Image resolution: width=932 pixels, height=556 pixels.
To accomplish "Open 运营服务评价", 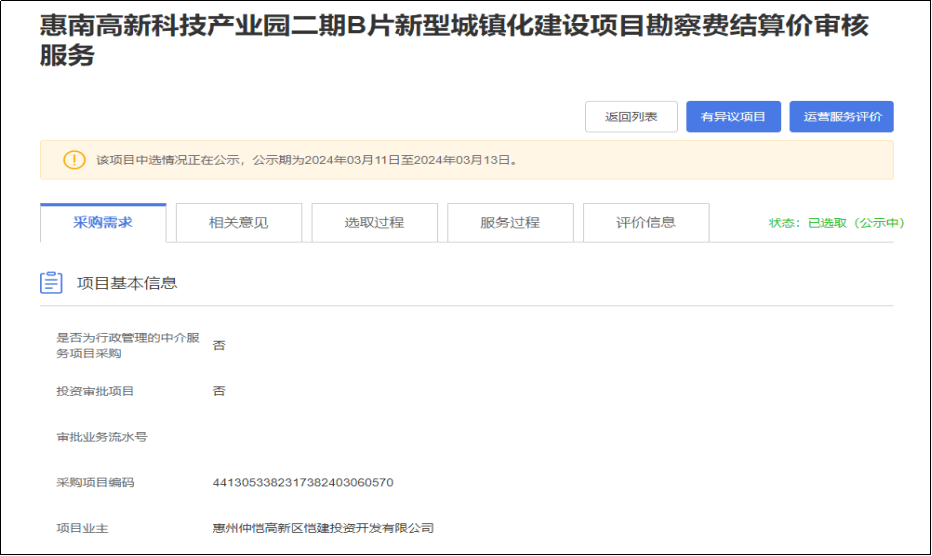I will (x=841, y=117).
